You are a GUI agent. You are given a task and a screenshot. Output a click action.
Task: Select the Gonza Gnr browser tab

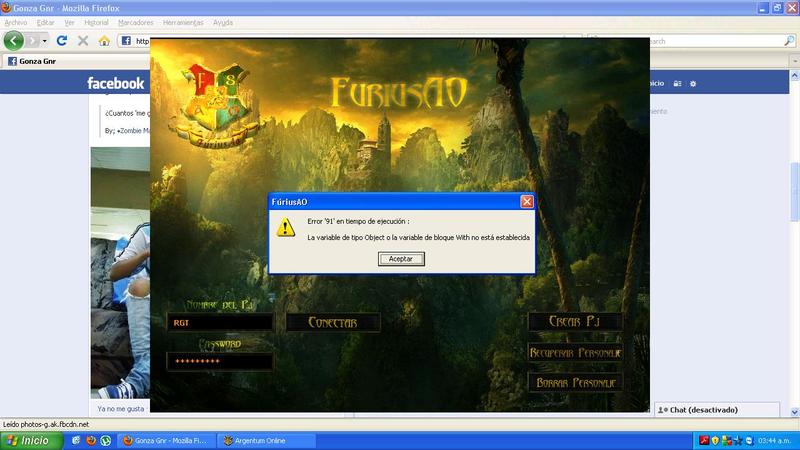pos(77,61)
